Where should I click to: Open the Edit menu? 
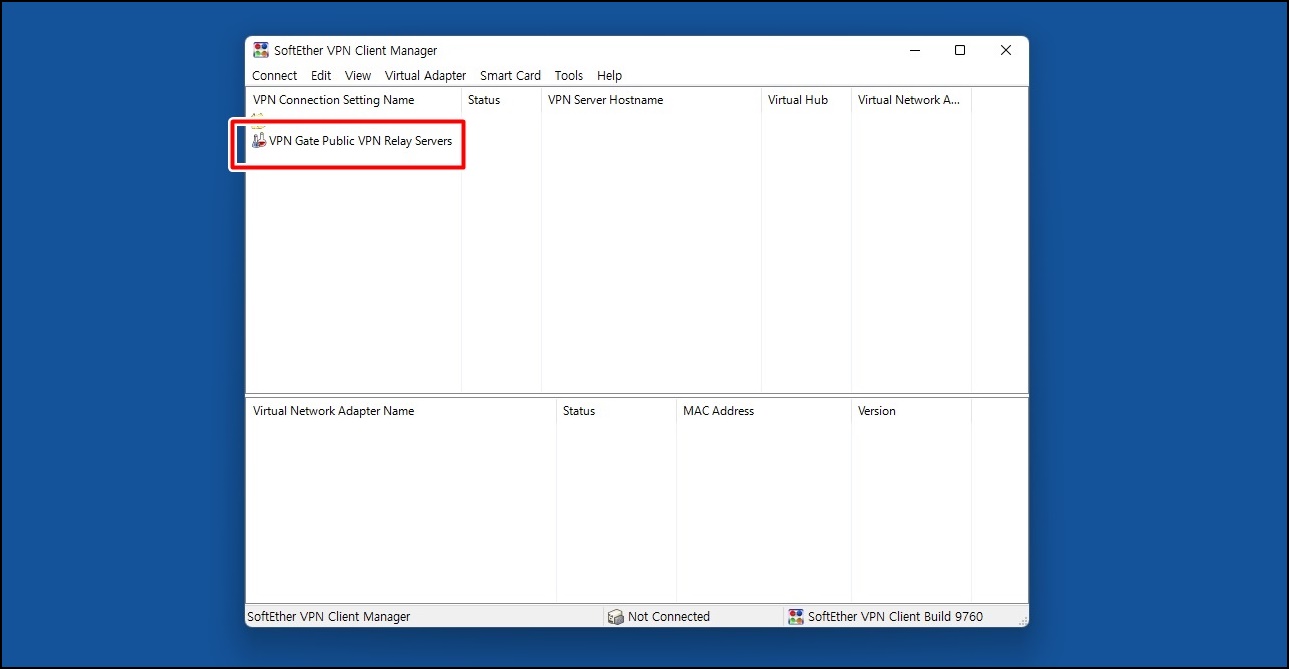coord(321,75)
